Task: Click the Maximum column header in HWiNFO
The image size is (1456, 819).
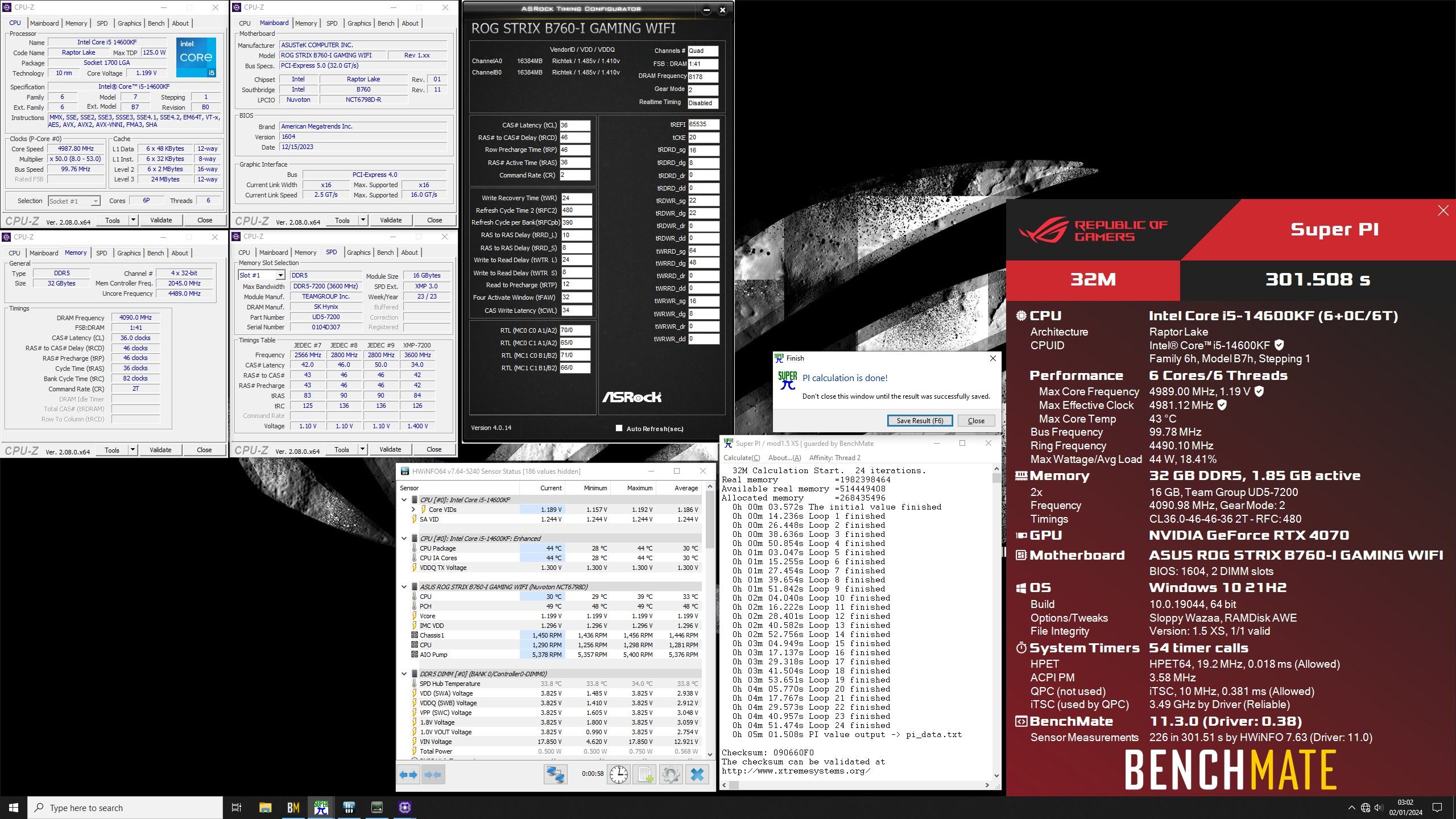Action: [x=632, y=488]
